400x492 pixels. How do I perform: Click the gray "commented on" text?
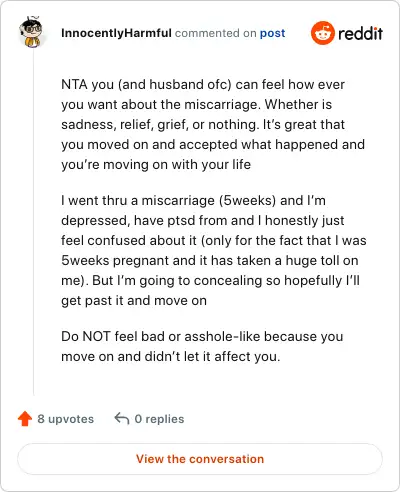point(215,33)
